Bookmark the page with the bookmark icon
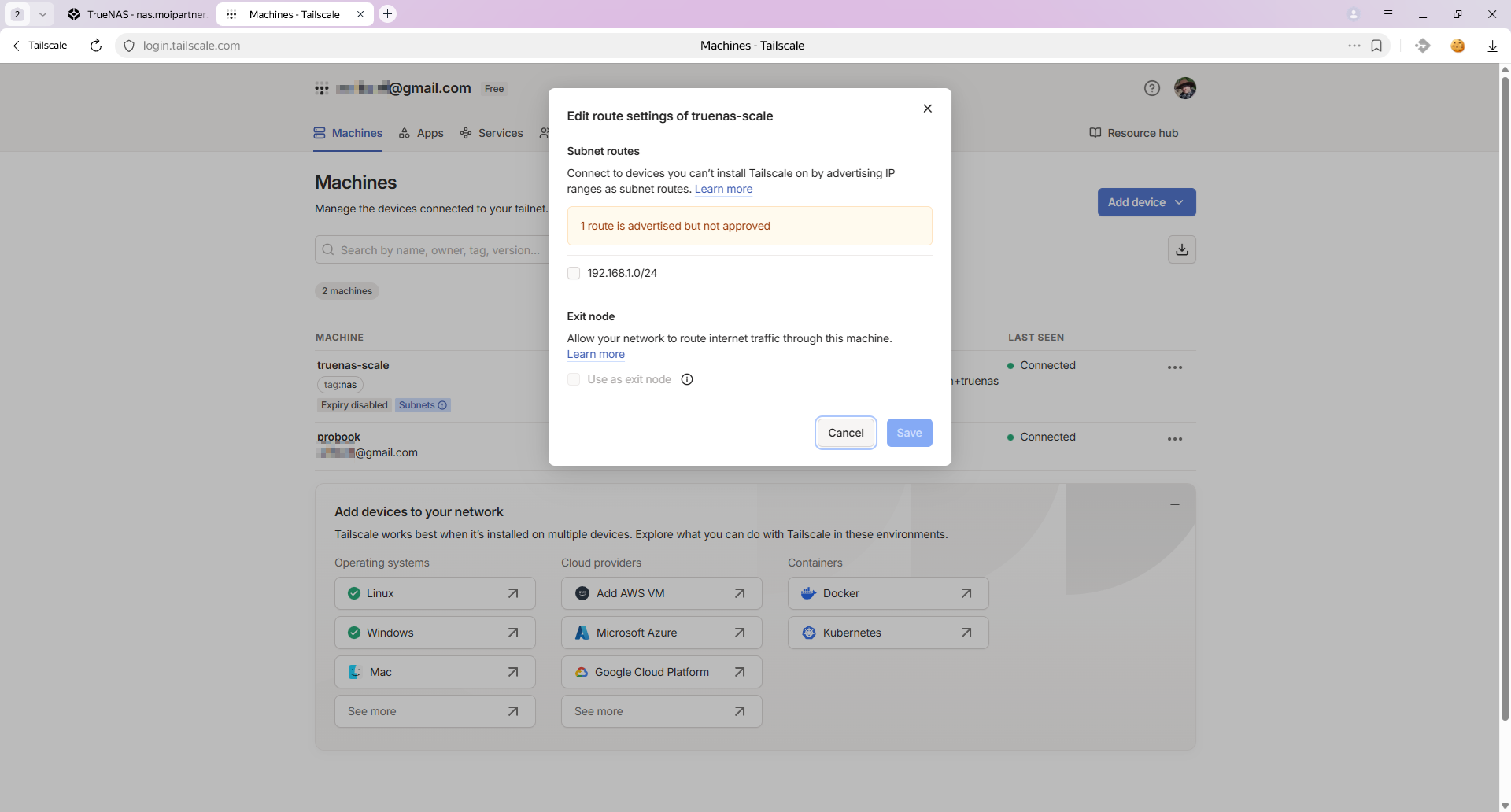 (1376, 46)
